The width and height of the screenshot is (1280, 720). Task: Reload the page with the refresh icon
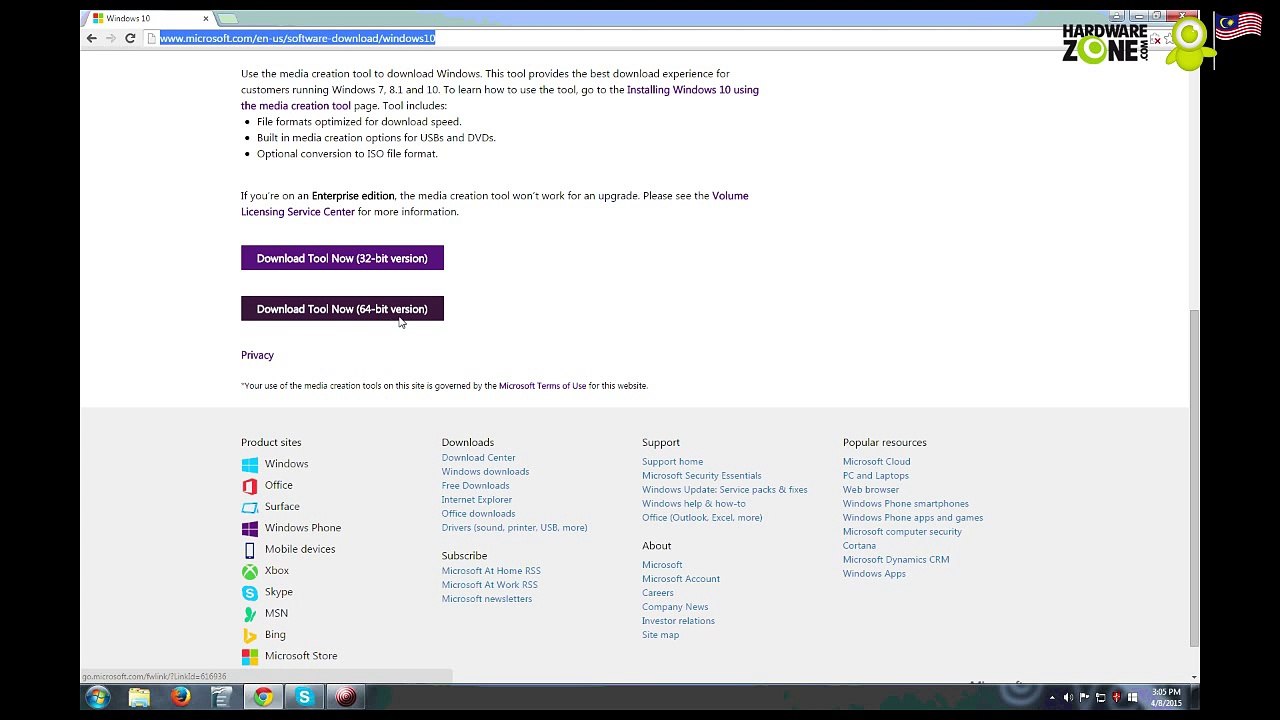[130, 38]
